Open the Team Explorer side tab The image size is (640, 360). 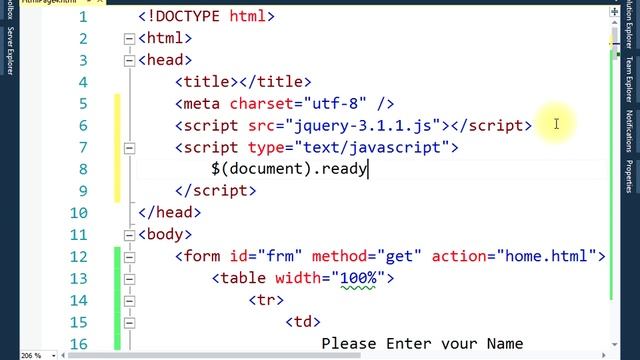click(629, 79)
